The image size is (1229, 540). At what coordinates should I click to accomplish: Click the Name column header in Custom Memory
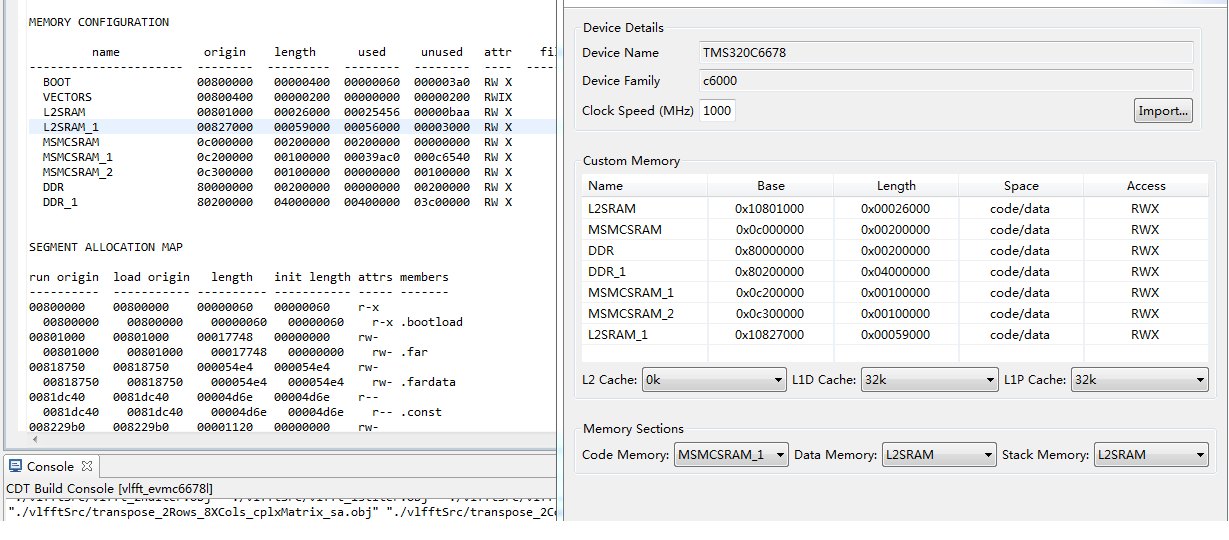pyautogui.click(x=606, y=186)
